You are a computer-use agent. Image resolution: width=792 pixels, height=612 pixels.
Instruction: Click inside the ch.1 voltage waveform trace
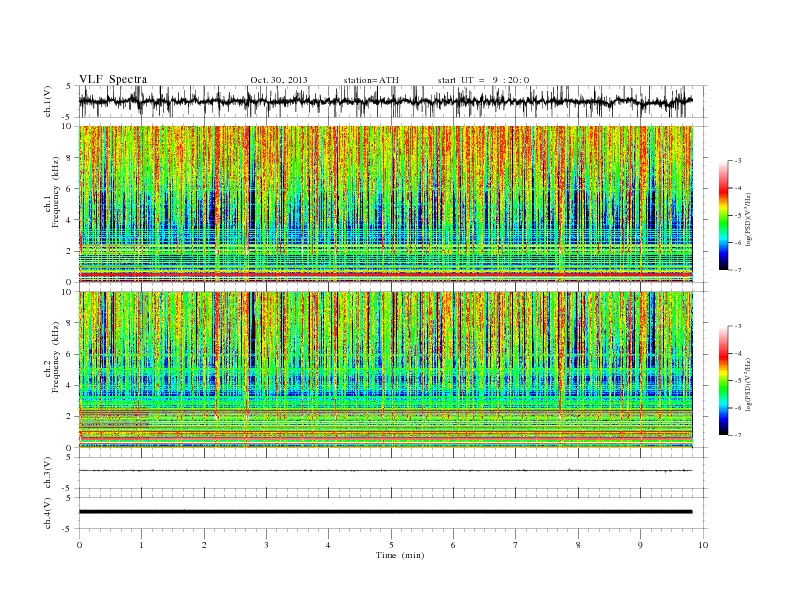coord(385,101)
